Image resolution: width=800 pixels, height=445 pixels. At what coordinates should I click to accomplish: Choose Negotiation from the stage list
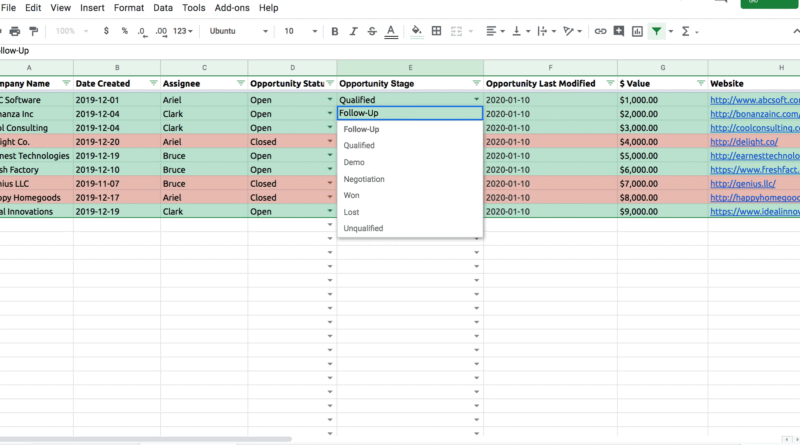[364, 179]
